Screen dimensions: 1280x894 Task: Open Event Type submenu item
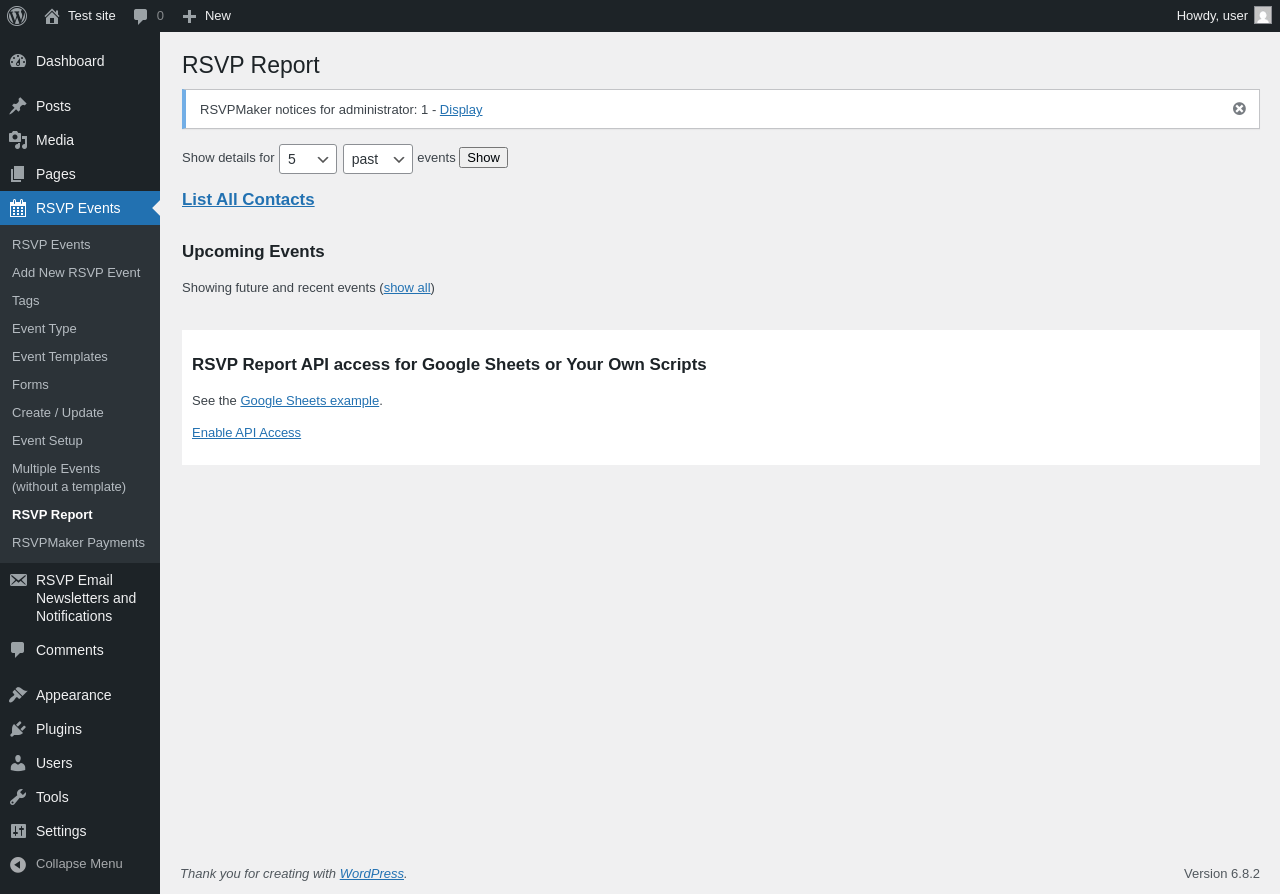tap(44, 328)
